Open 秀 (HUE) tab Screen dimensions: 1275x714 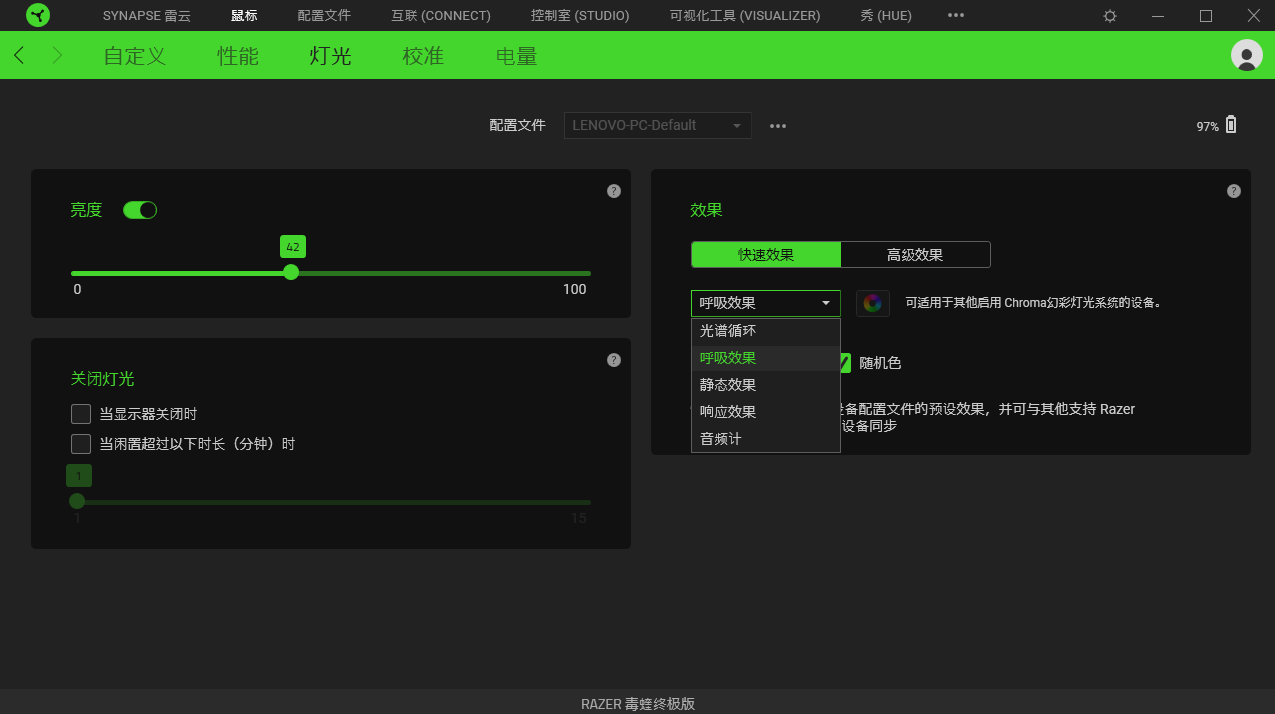[886, 15]
